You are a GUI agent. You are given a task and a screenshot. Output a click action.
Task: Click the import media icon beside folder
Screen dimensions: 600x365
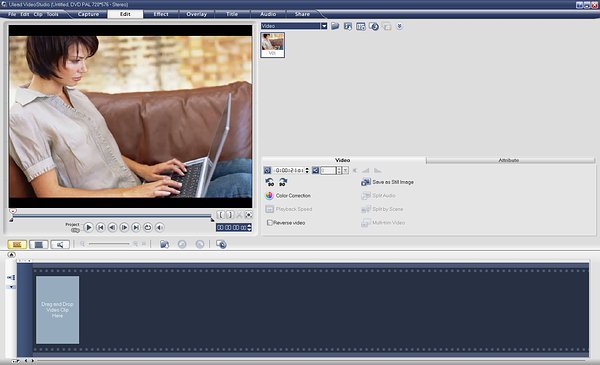[x=348, y=26]
